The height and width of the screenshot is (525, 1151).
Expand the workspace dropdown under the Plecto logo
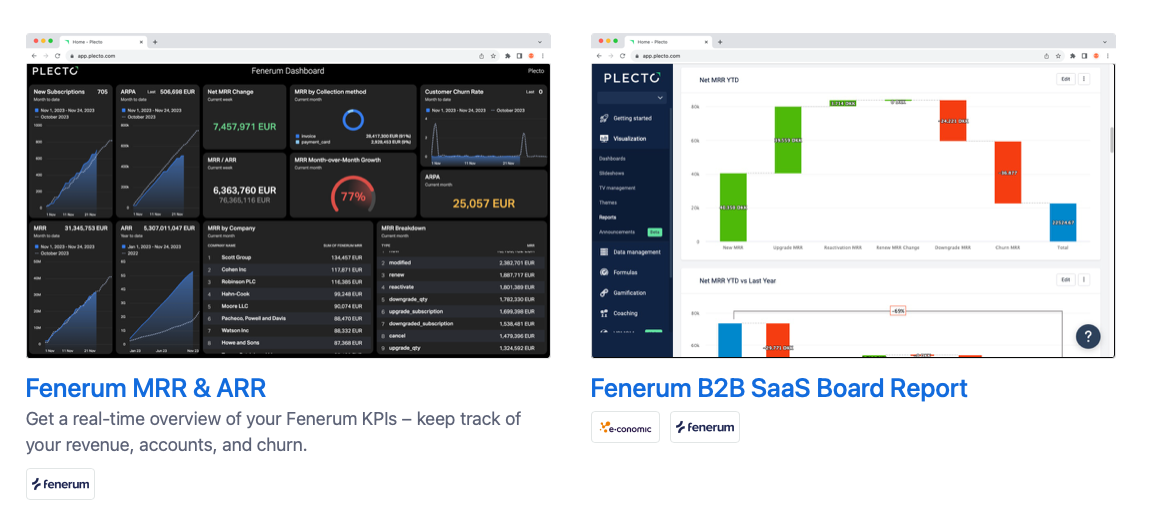tap(632, 98)
